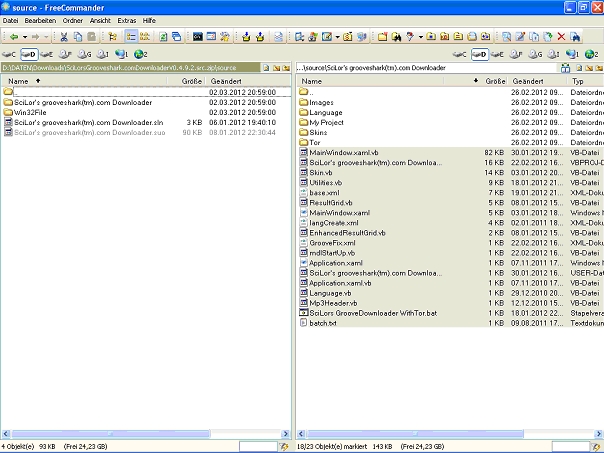This screenshot has height=453, width=604.
Task: Click the Paste toolbar icon
Action: point(92,37)
